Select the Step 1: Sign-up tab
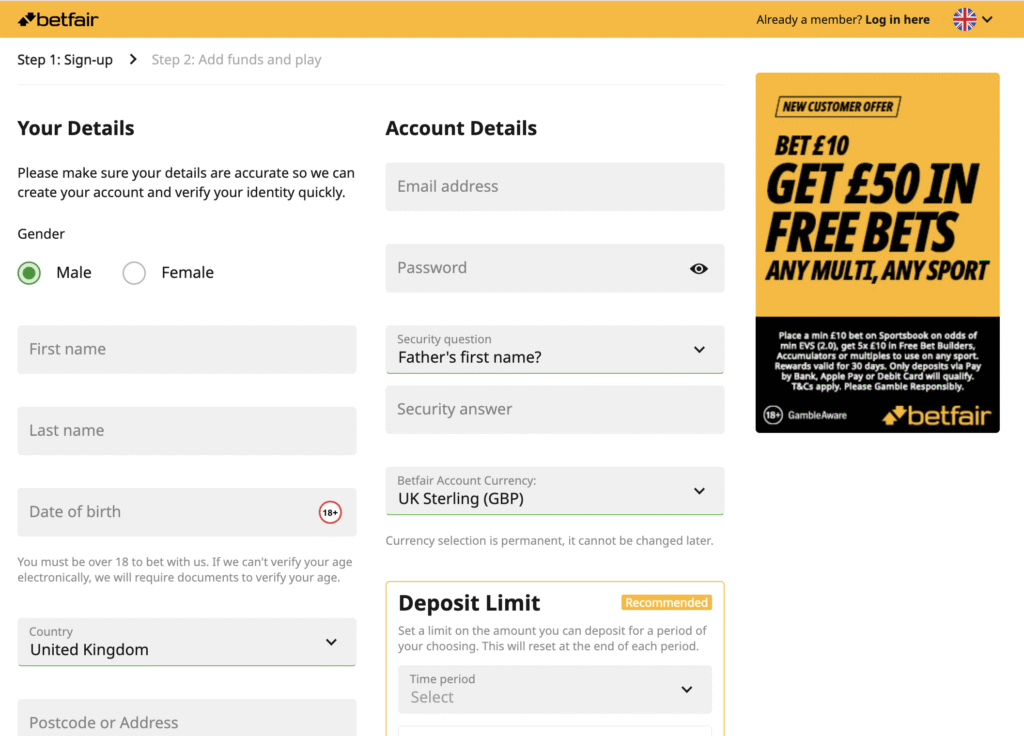The image size is (1024, 736). coord(65,59)
